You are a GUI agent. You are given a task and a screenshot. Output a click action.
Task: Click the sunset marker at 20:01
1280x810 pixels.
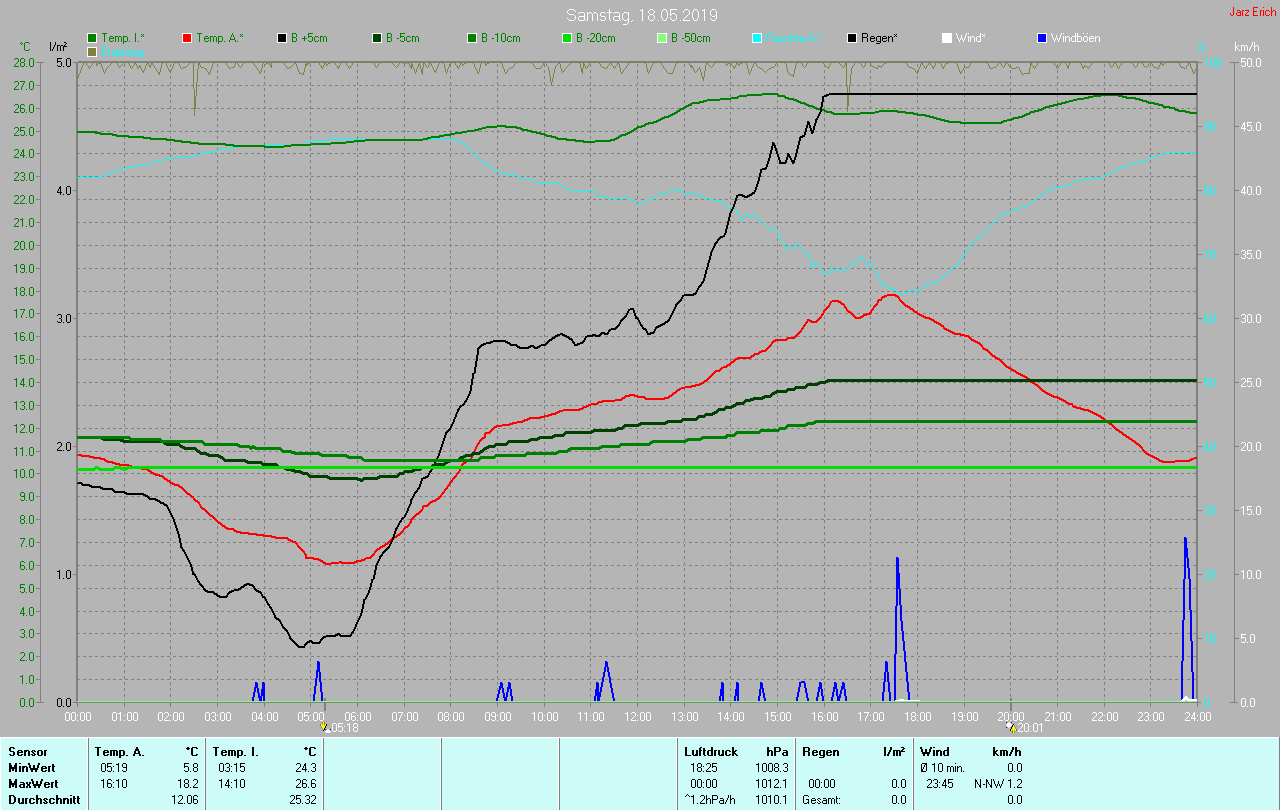1011,728
